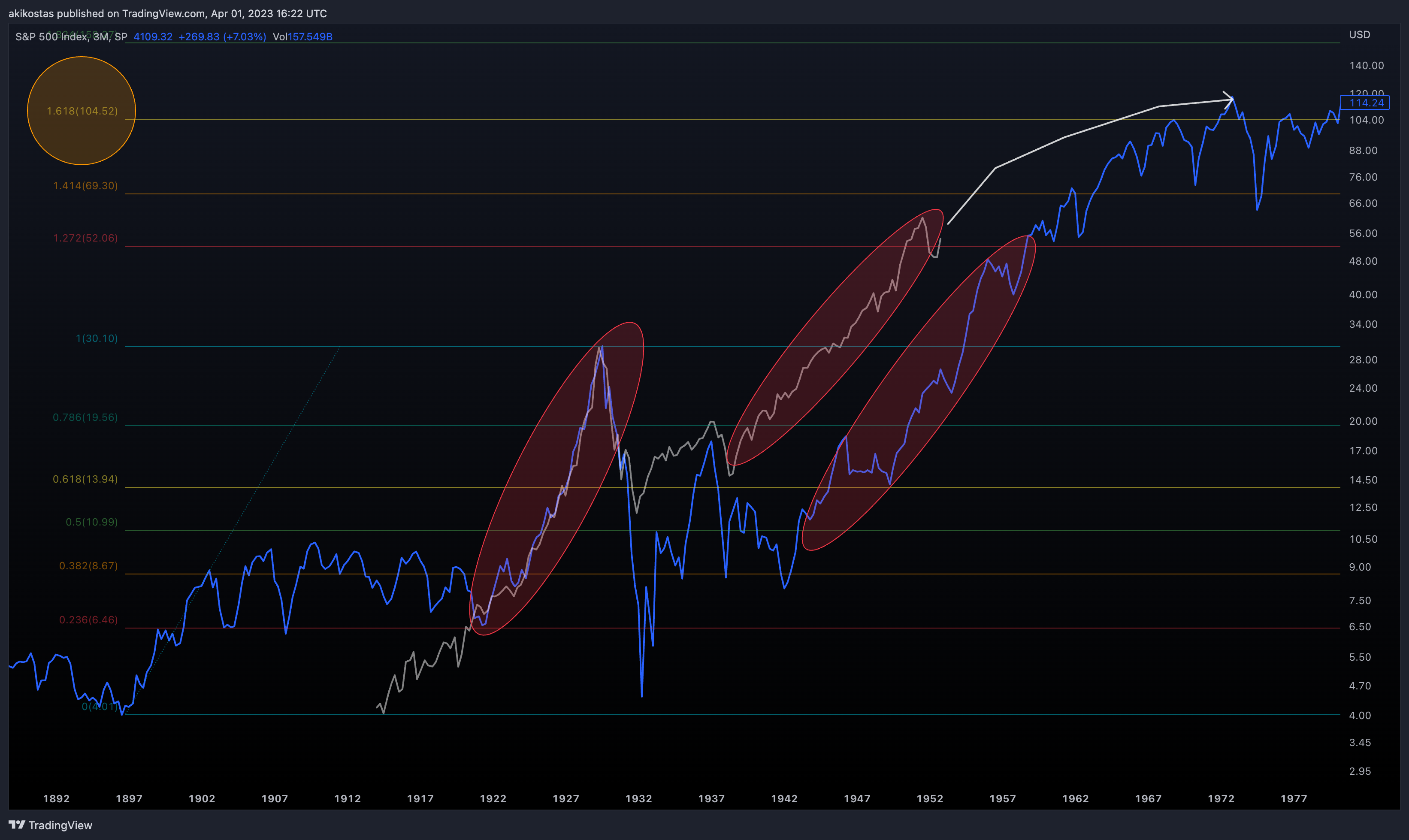Click the 1907 year on time axis
The image size is (1409, 840).
(275, 799)
